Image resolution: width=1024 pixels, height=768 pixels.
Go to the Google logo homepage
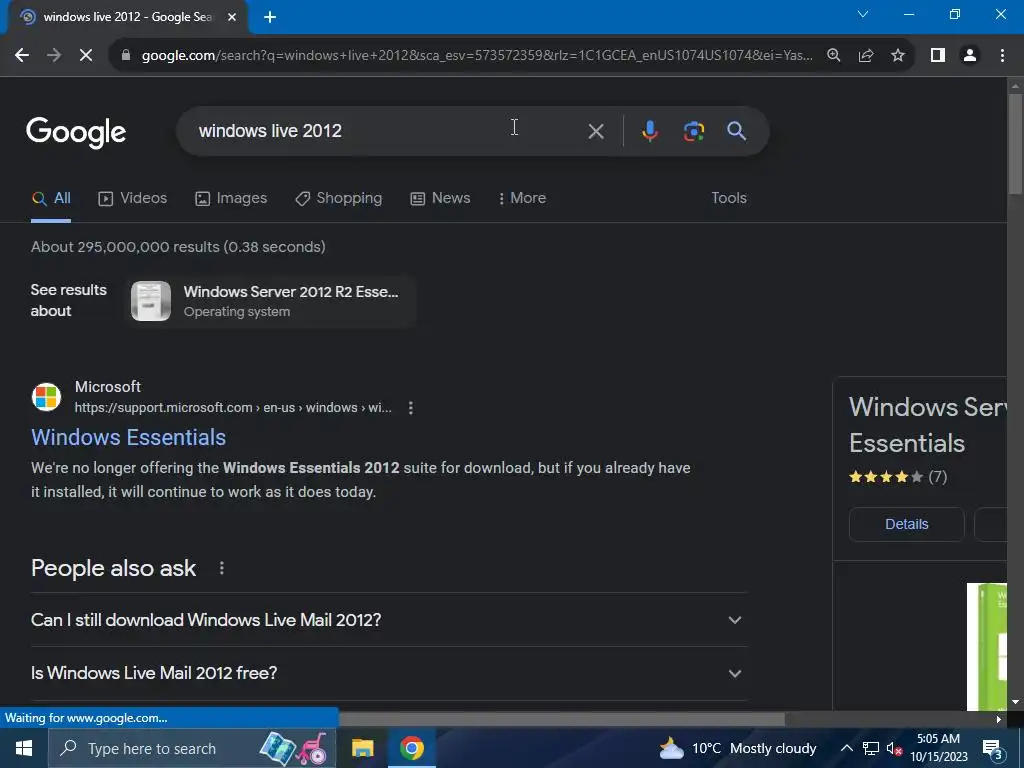point(76,132)
